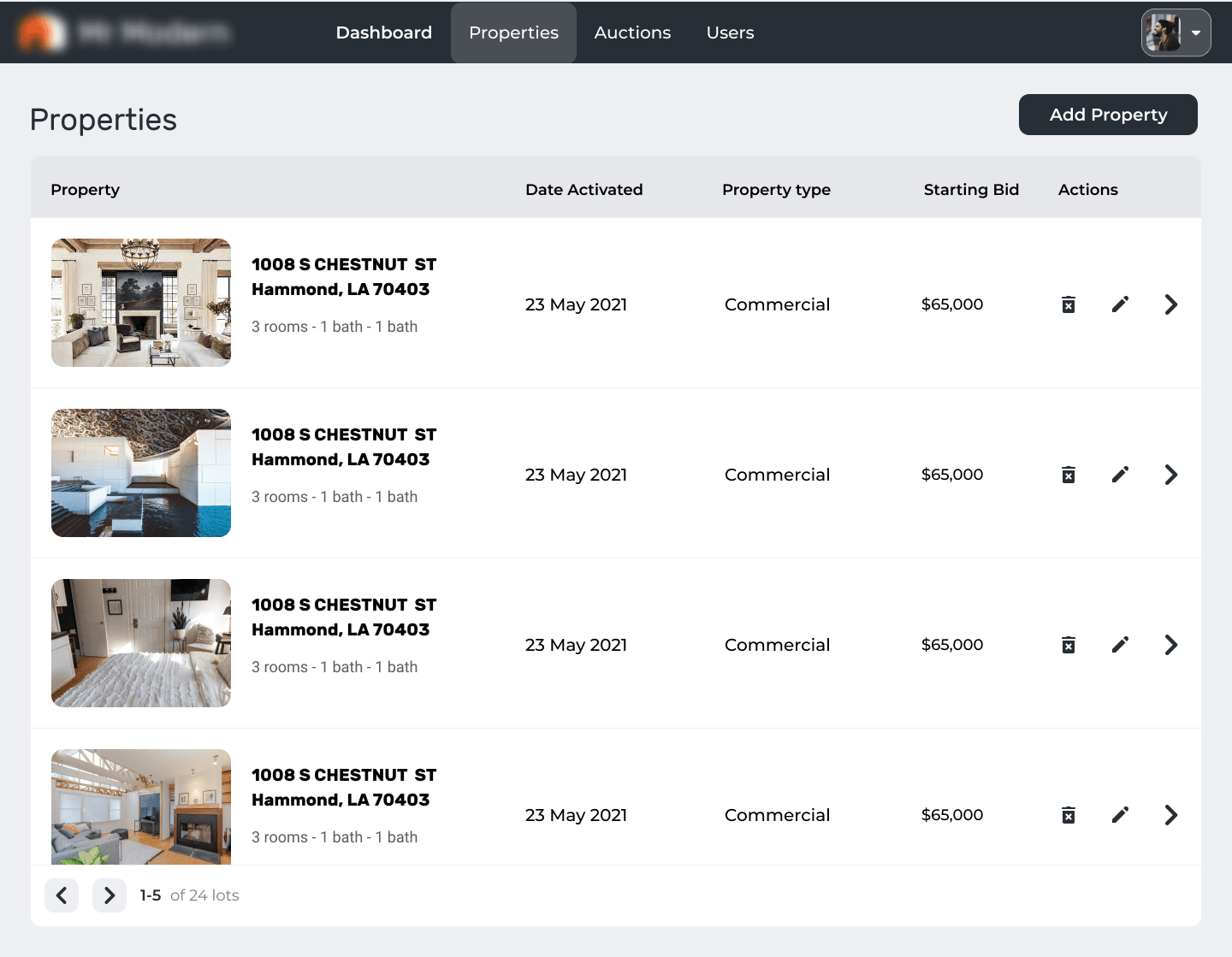Click the bedroom photo thumbnail
1232x957 pixels.
pos(140,642)
